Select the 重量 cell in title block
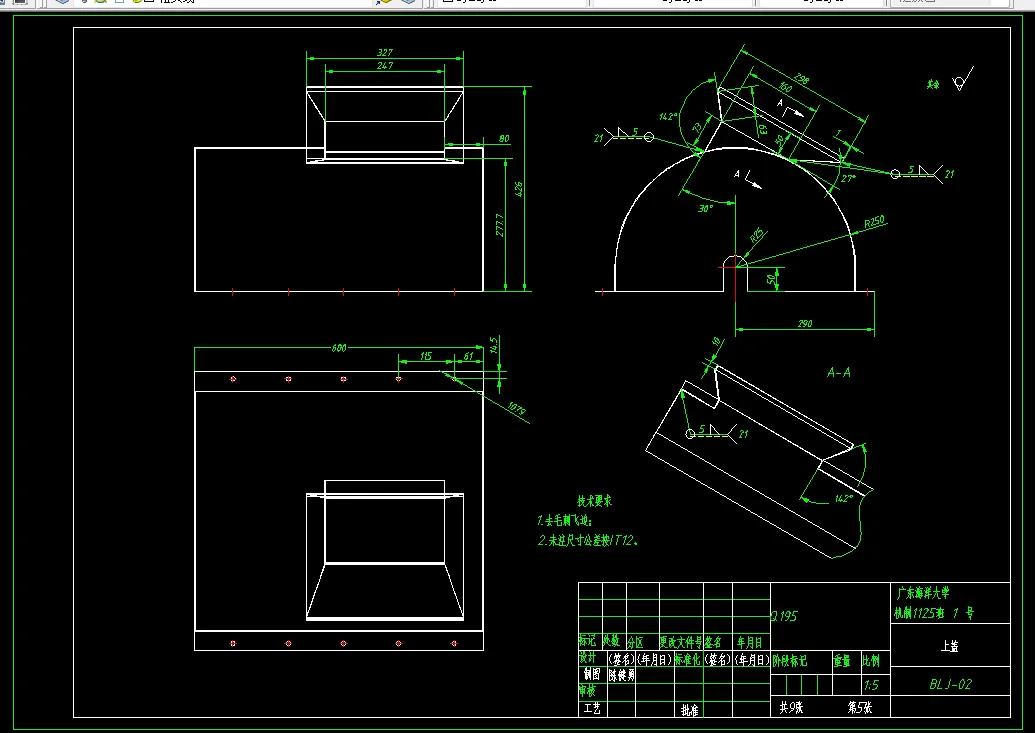Screen dimensions: 1035x733 pyautogui.click(x=842, y=660)
